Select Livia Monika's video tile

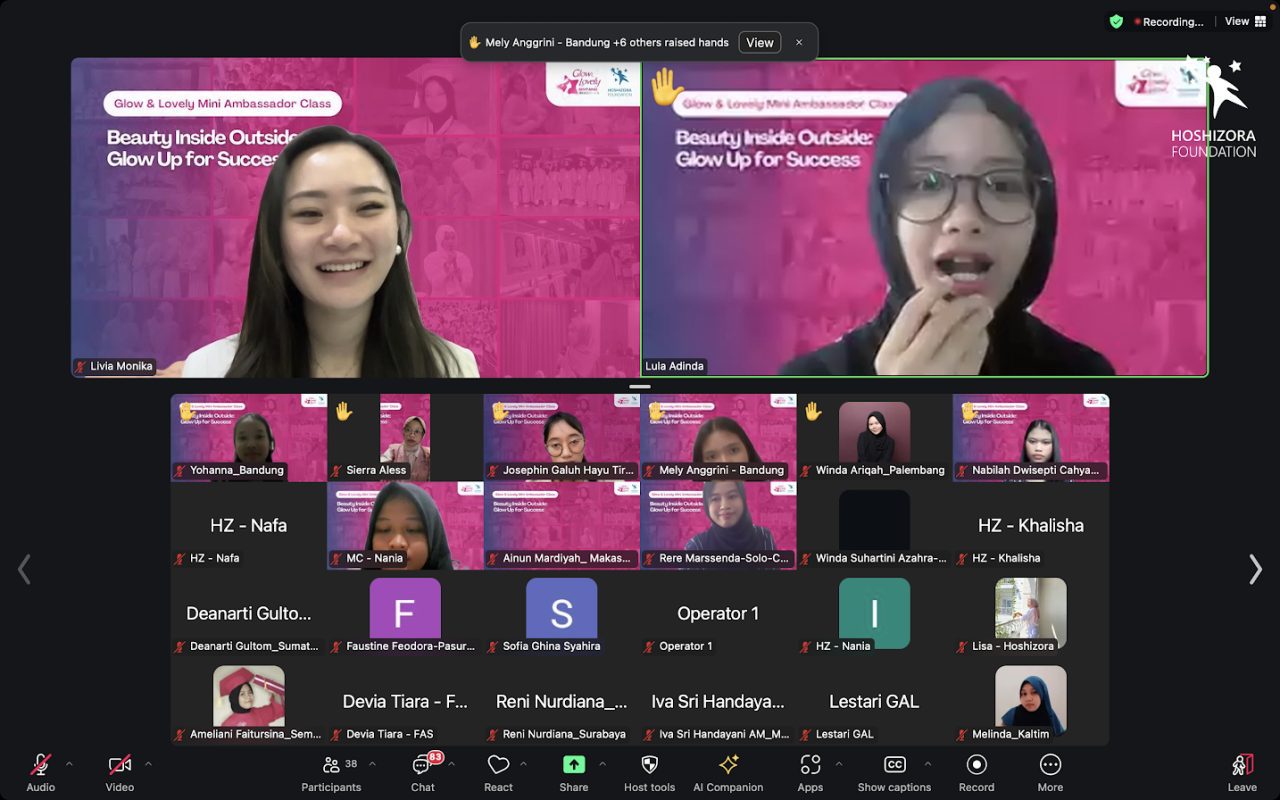point(355,217)
